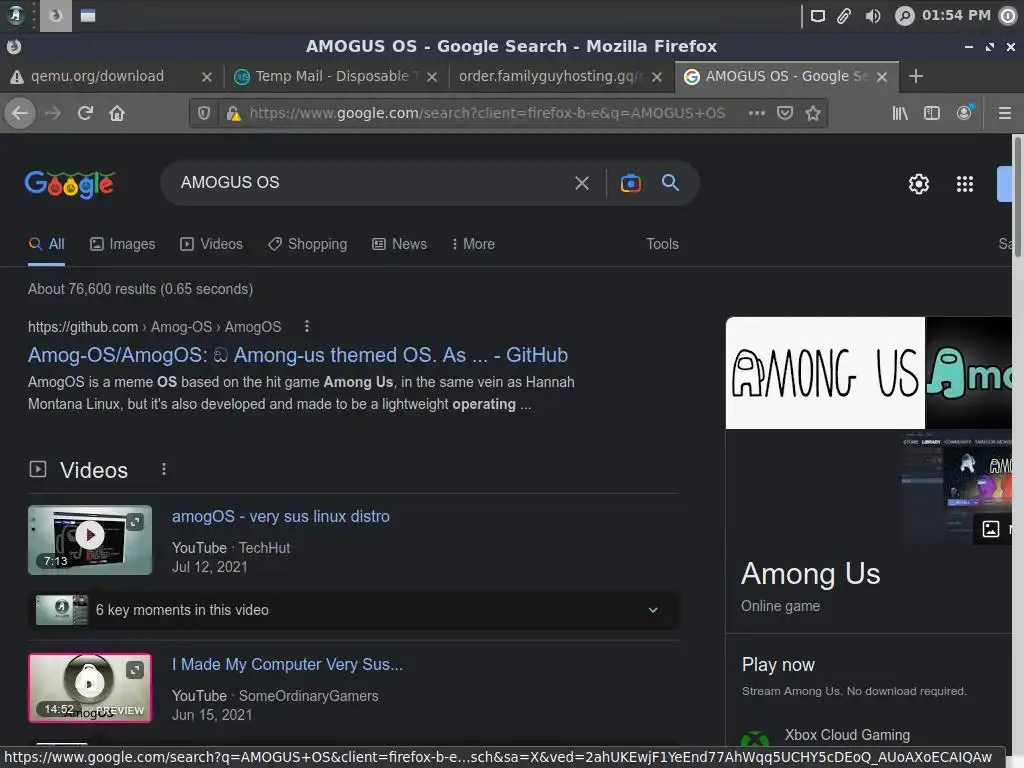The width and height of the screenshot is (1024, 768).
Task: Switch to the Temp Mail tab
Action: (332, 76)
